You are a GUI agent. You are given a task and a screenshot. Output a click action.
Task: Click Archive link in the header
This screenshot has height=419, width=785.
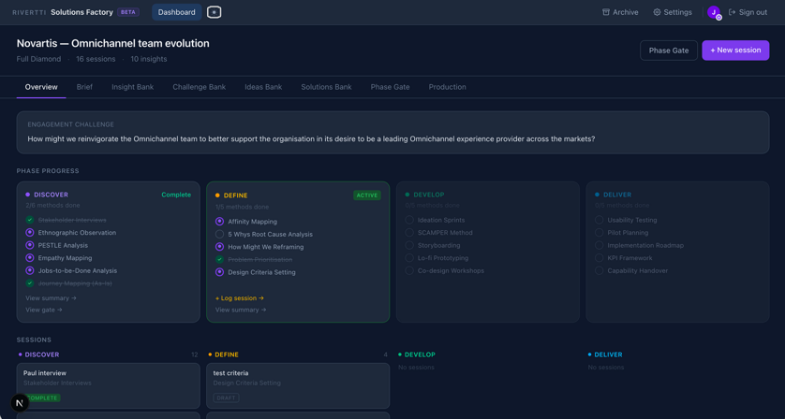pos(620,12)
